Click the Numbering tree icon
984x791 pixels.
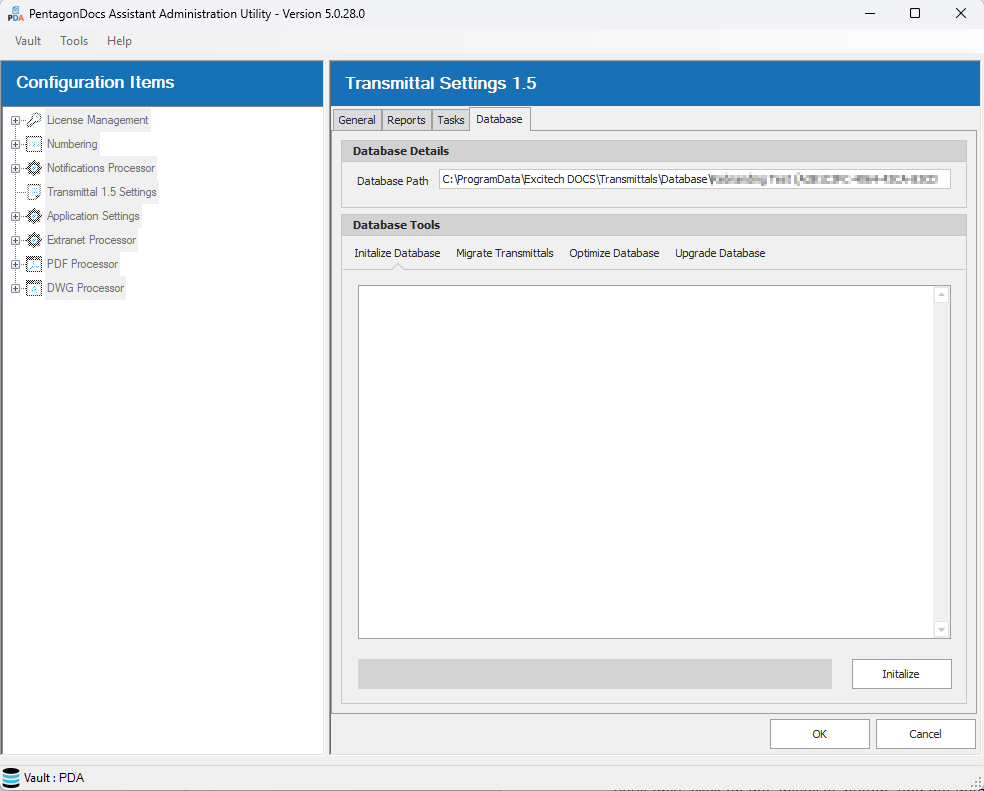[34, 144]
